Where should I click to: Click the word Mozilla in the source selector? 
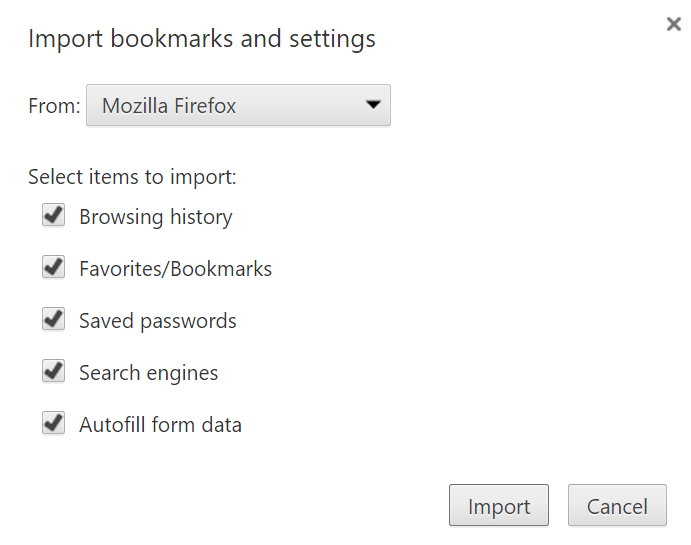[136, 106]
